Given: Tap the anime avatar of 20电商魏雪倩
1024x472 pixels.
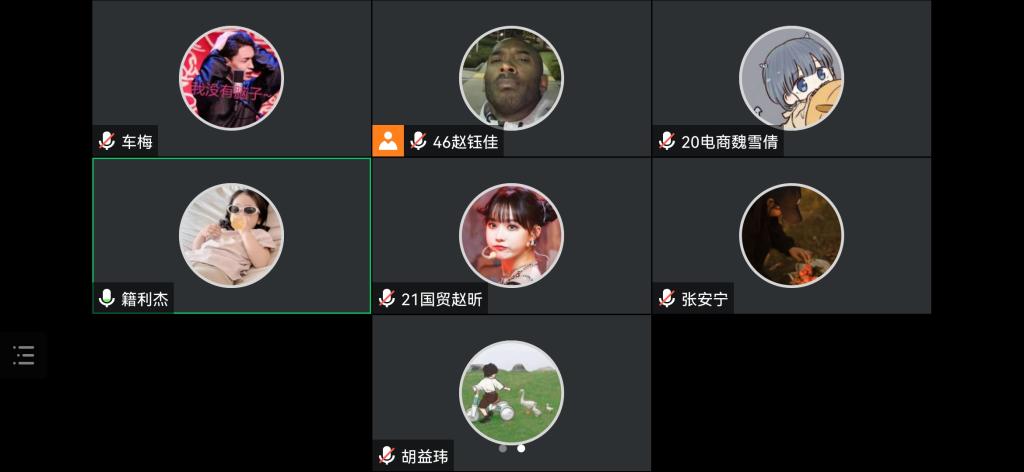Looking at the screenshot, I should click(792, 78).
